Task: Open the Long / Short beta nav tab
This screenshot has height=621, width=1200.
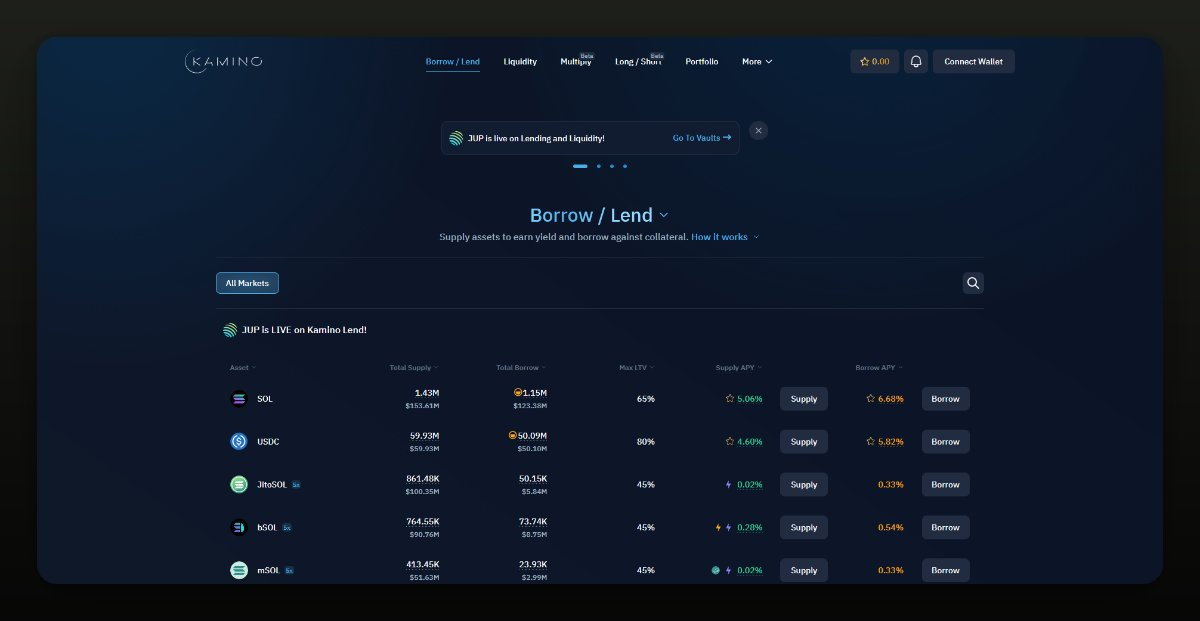Action: 639,61
